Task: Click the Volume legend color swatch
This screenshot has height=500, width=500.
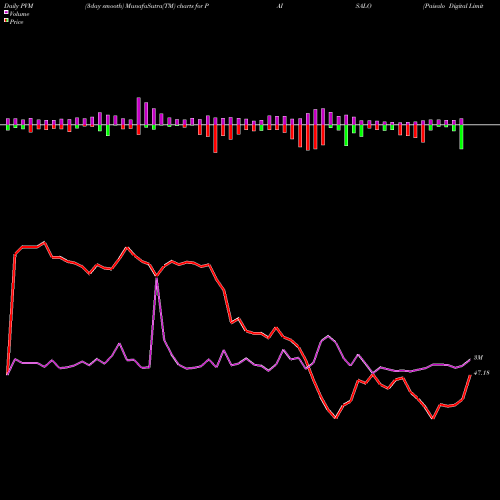Action: point(6,13)
